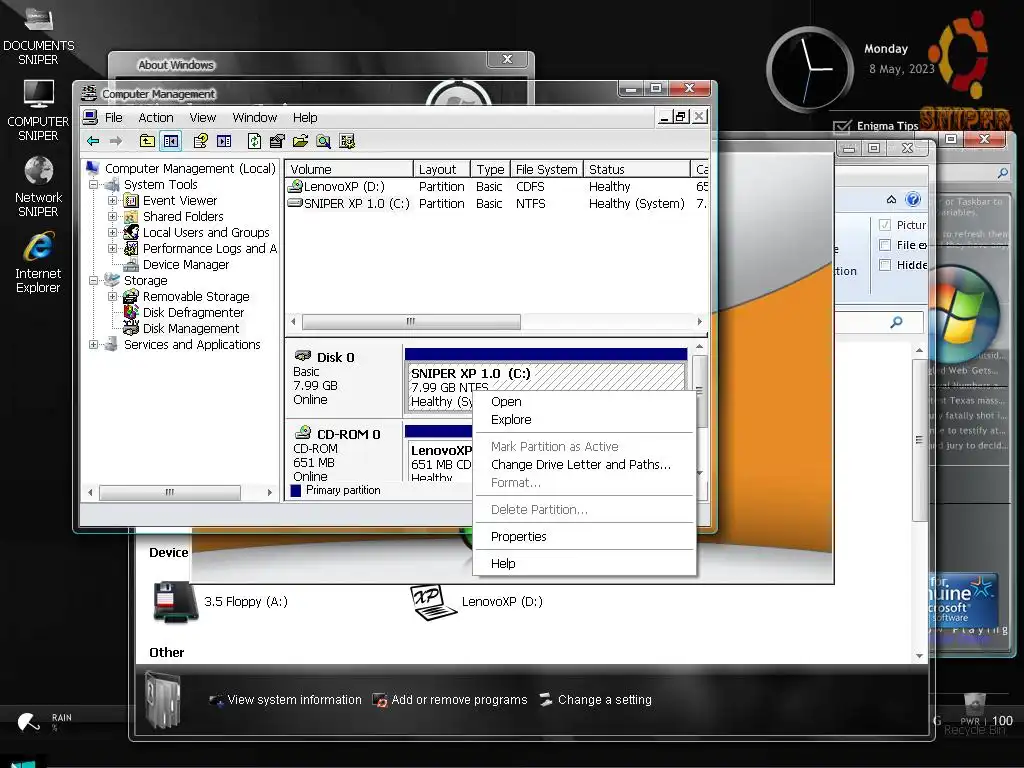Image resolution: width=1024 pixels, height=768 pixels.
Task: Enable the Hidde... checkbox in the background window
Action: (885, 264)
